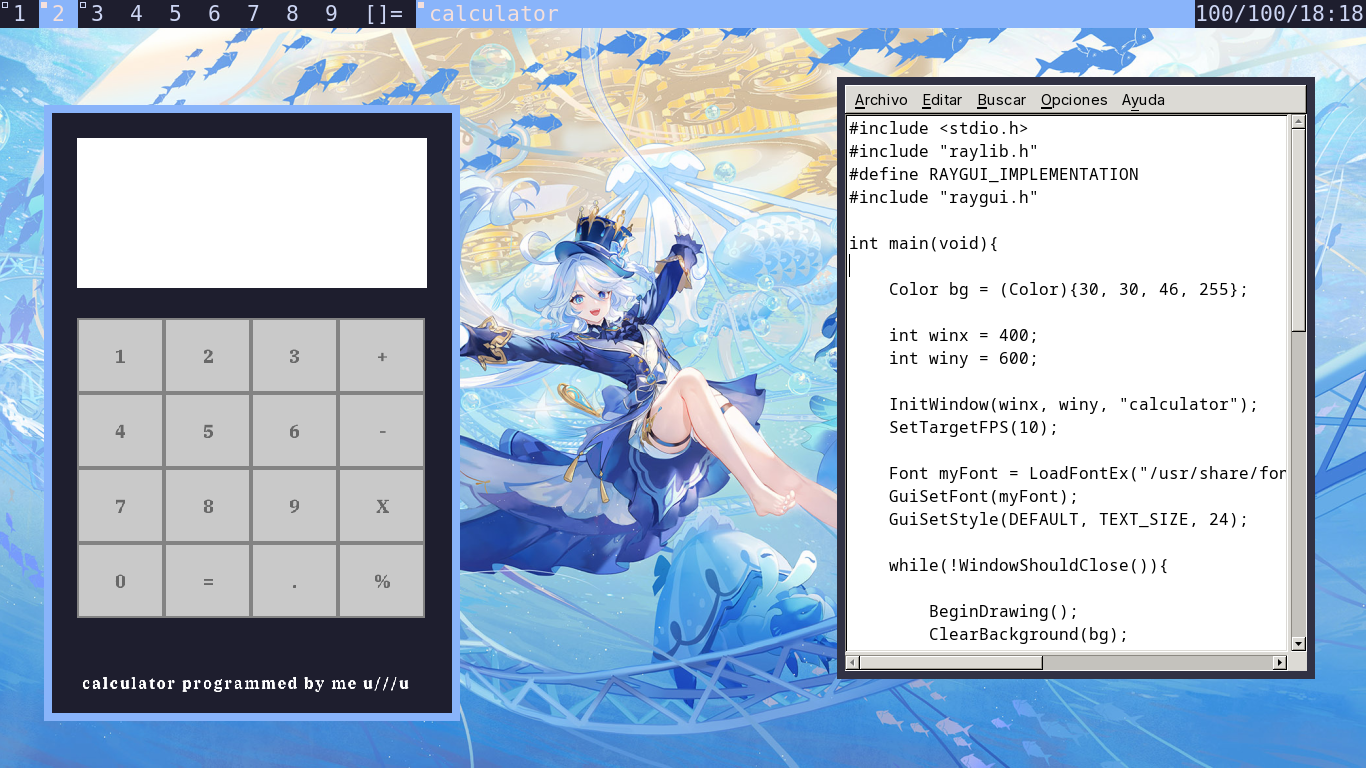This screenshot has width=1366, height=768.
Task: Click the InitWindow code line
Action: (x=1073, y=404)
